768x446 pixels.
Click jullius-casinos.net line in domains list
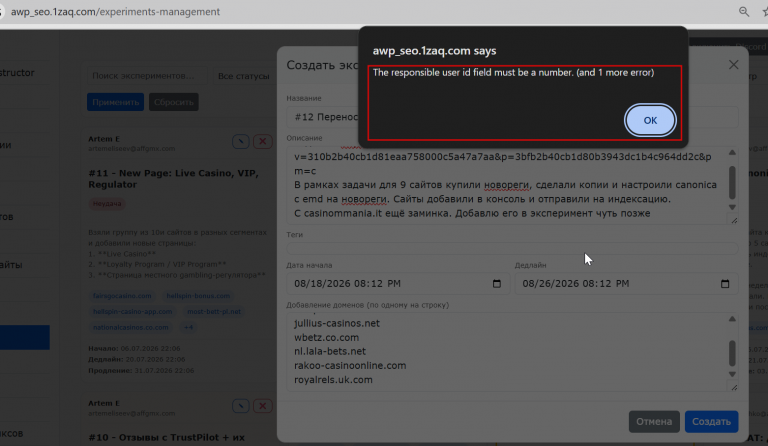point(337,323)
